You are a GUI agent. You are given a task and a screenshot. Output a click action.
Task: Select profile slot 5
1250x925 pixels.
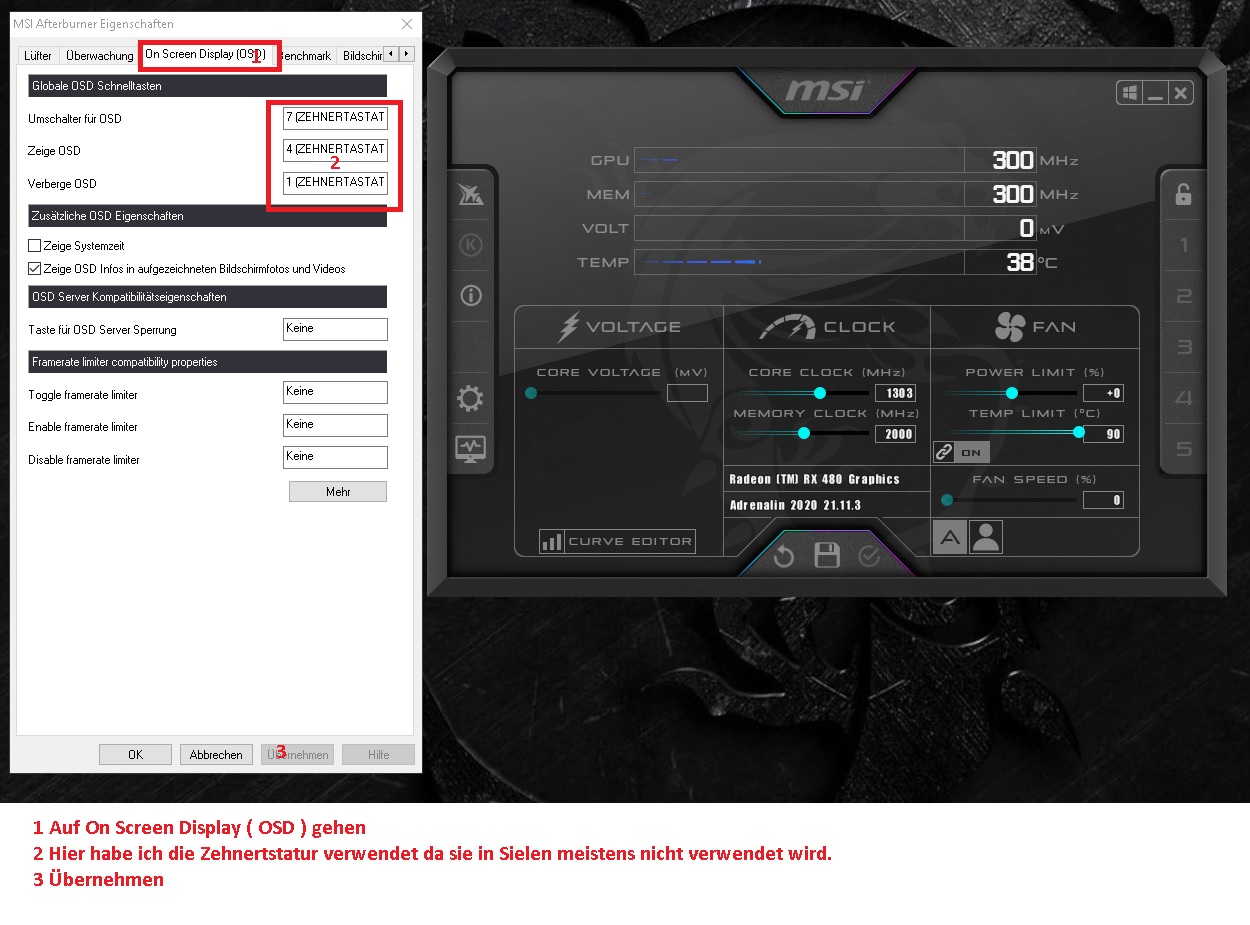tap(1184, 448)
